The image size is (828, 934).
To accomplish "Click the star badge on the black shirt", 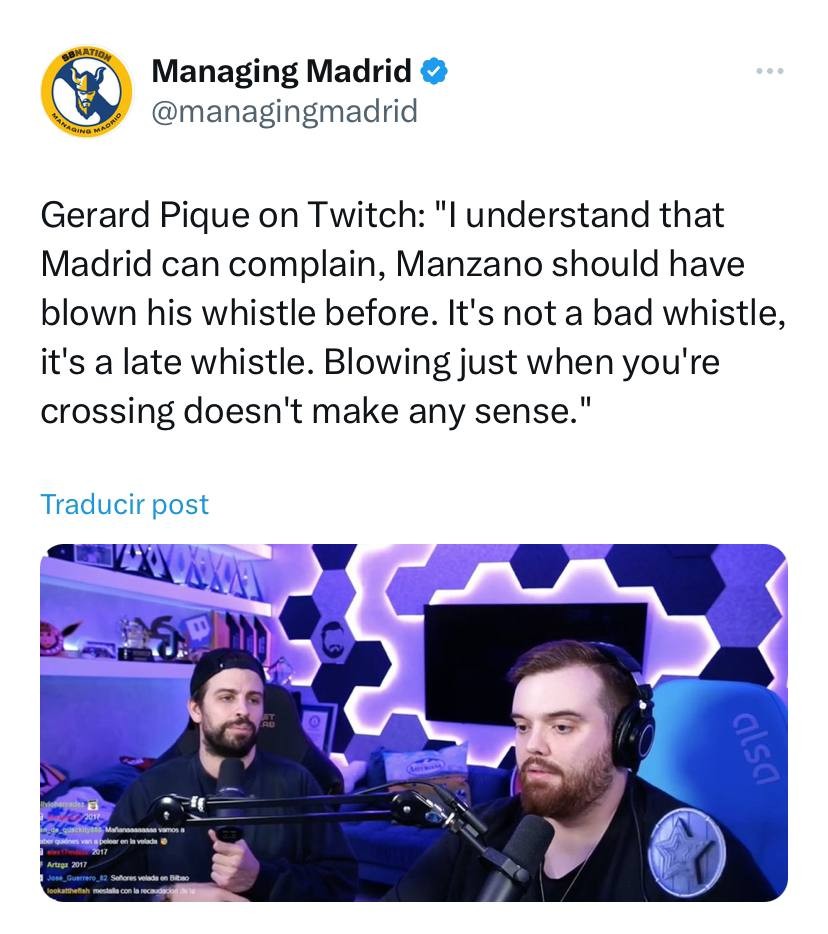I will tap(685, 849).
